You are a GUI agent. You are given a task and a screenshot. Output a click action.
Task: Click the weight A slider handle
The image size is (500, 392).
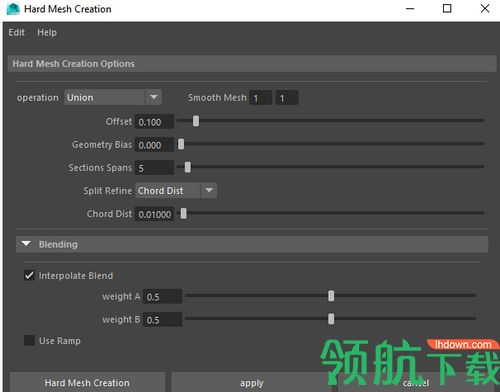click(331, 296)
